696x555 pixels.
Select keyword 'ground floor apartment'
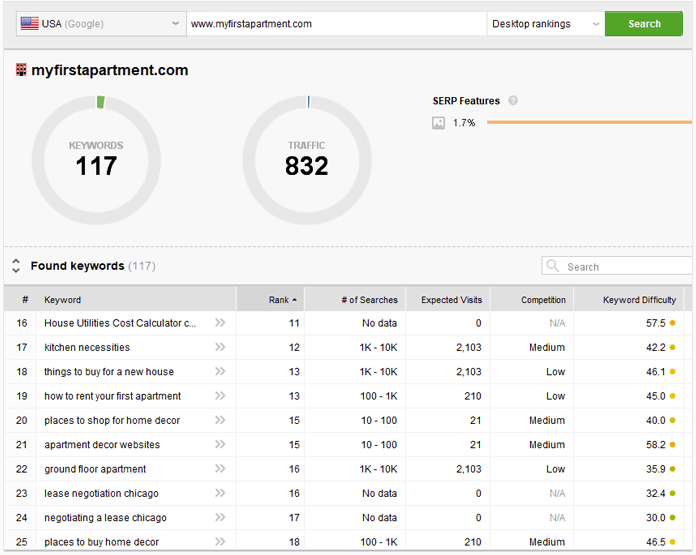tap(95, 469)
